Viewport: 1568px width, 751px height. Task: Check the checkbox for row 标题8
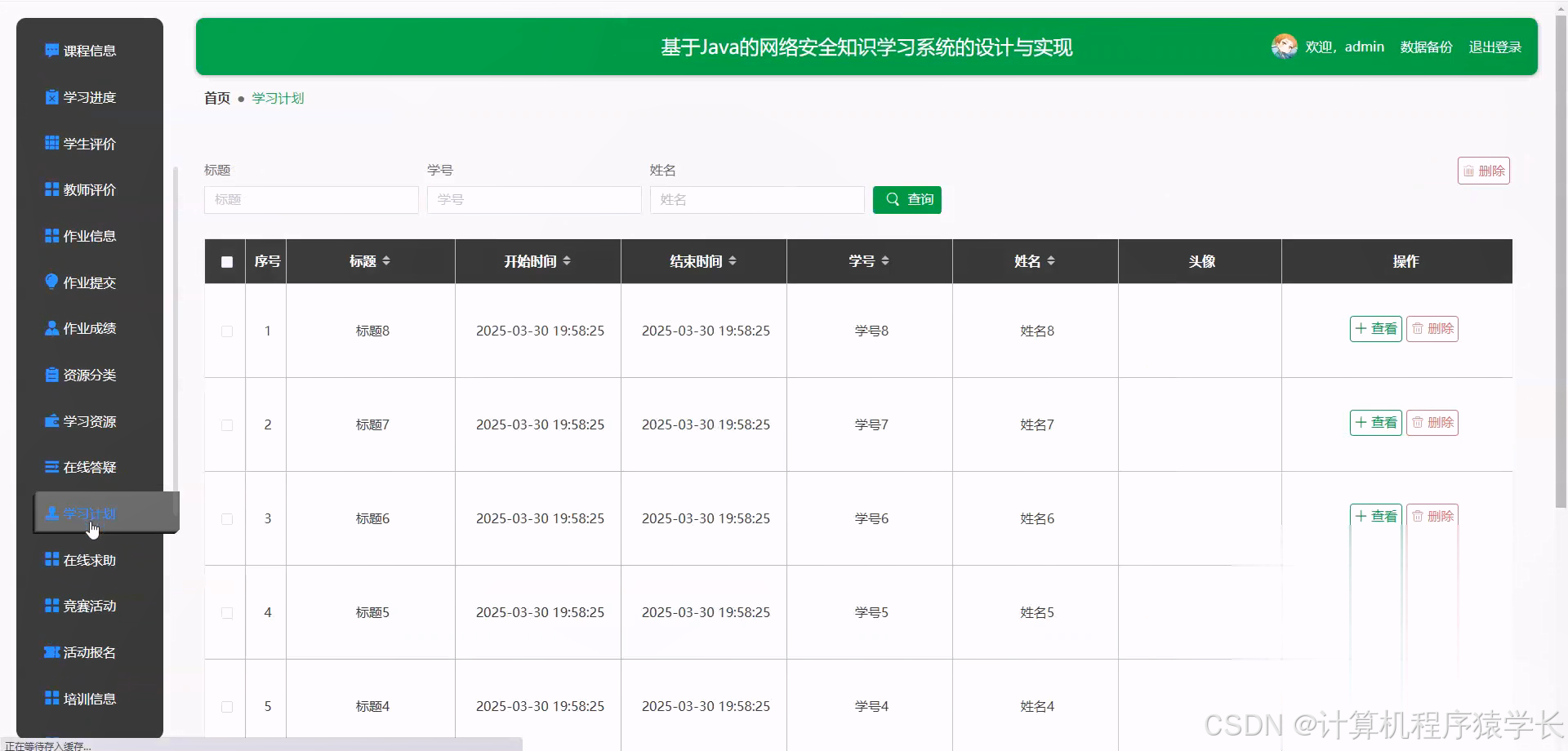[226, 331]
